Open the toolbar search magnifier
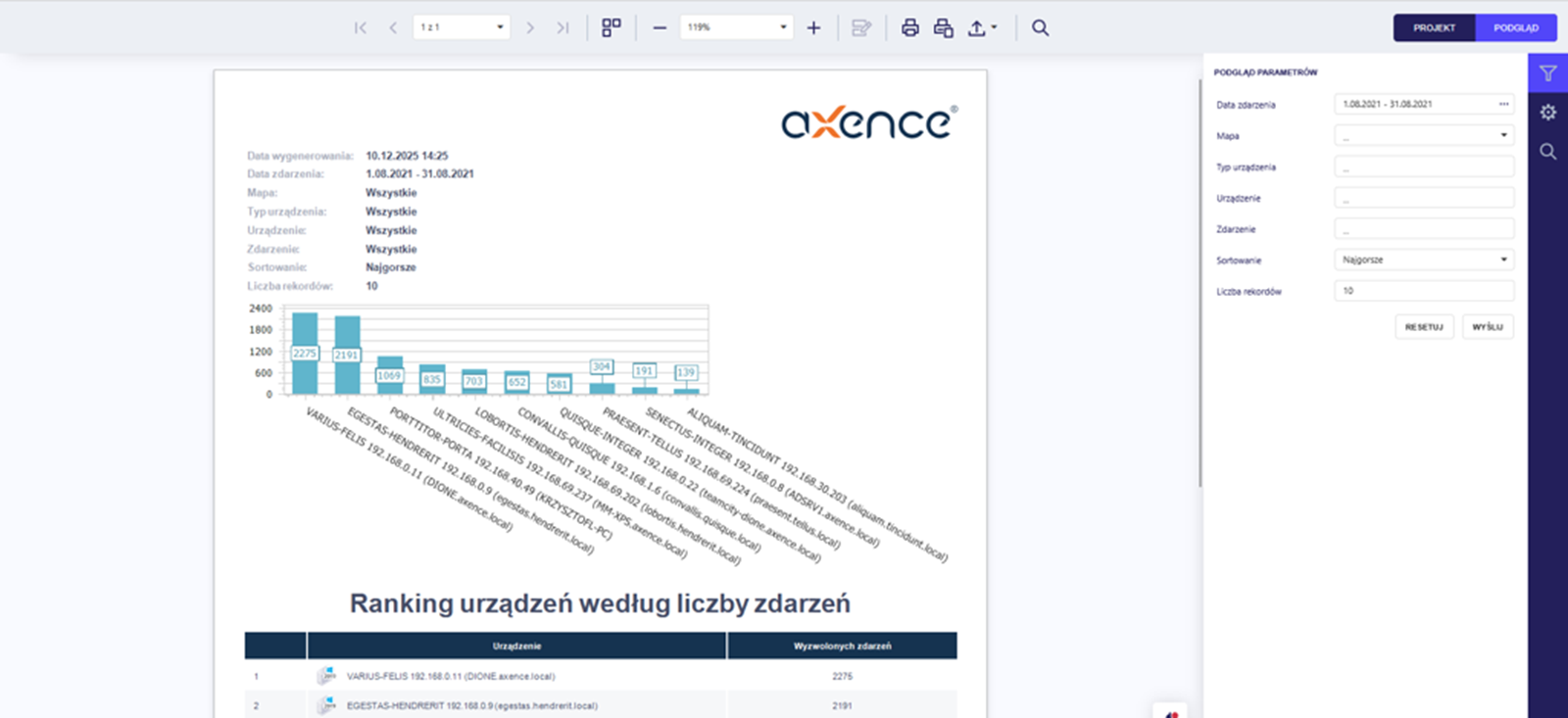 [1041, 27]
